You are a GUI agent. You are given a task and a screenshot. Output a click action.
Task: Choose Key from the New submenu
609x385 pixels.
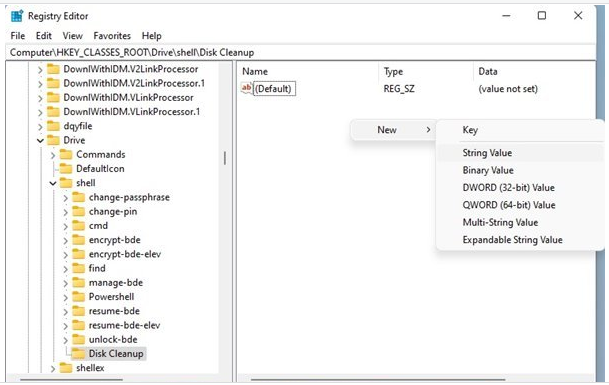click(x=520, y=130)
